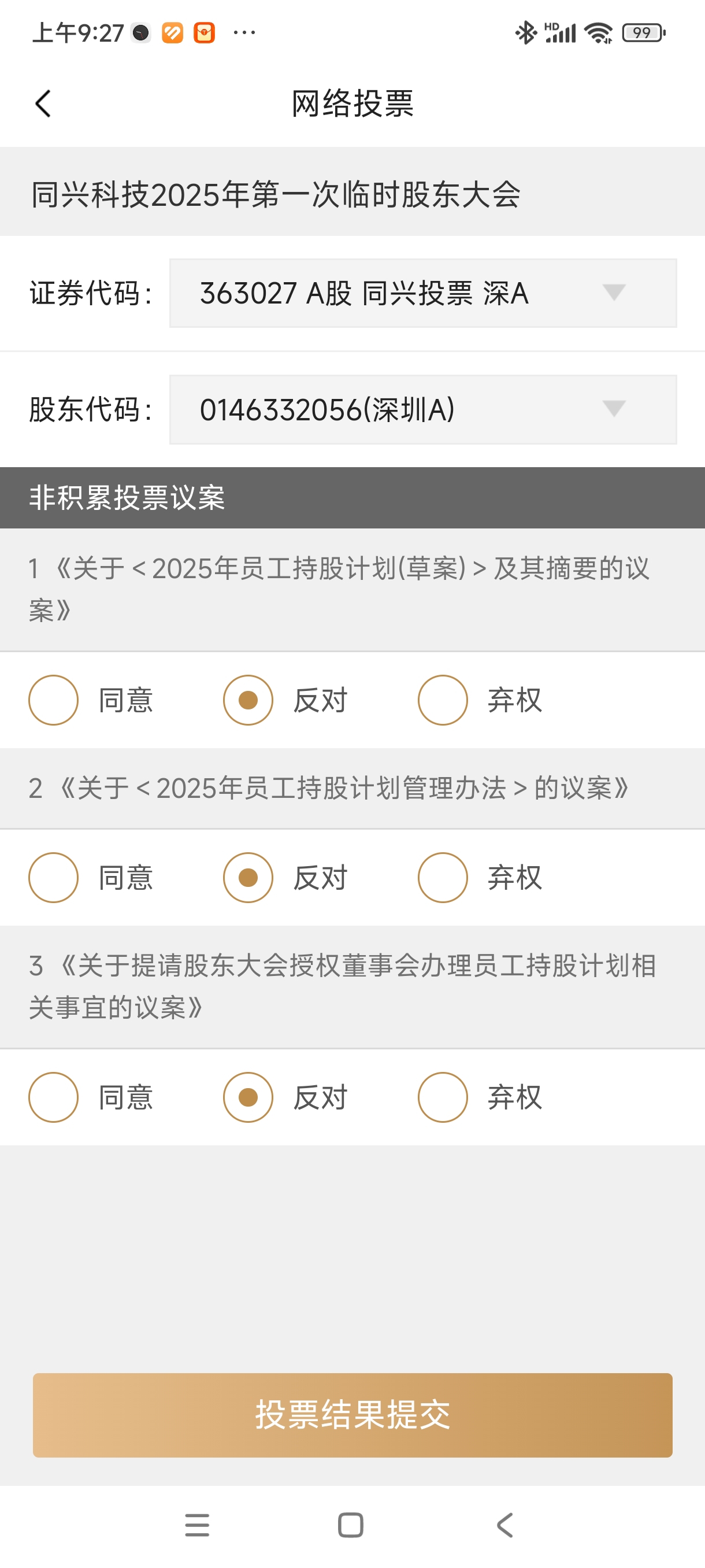Image resolution: width=705 pixels, height=1568 pixels.
Task: Select 同意 for proposal 1
Action: 54,700
